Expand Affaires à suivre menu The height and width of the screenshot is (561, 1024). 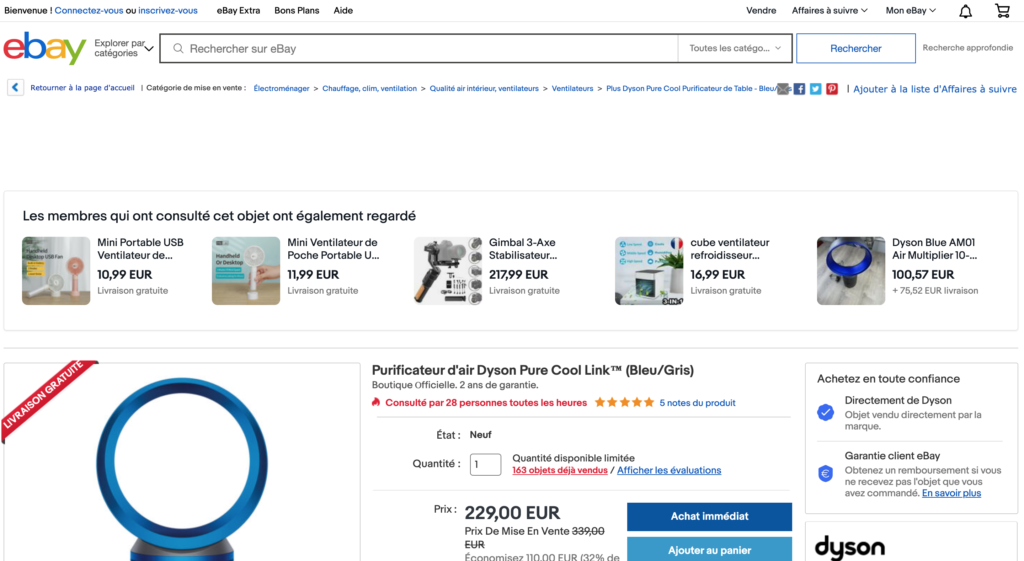tap(829, 10)
